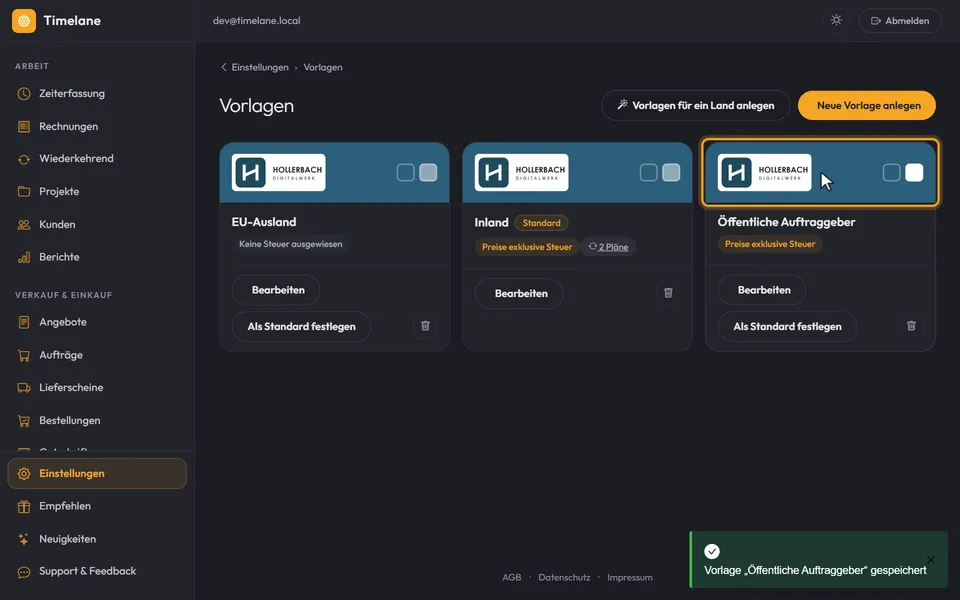Pick the light gray swatch on Inland card
Screen dimensions: 960x600
672,173
